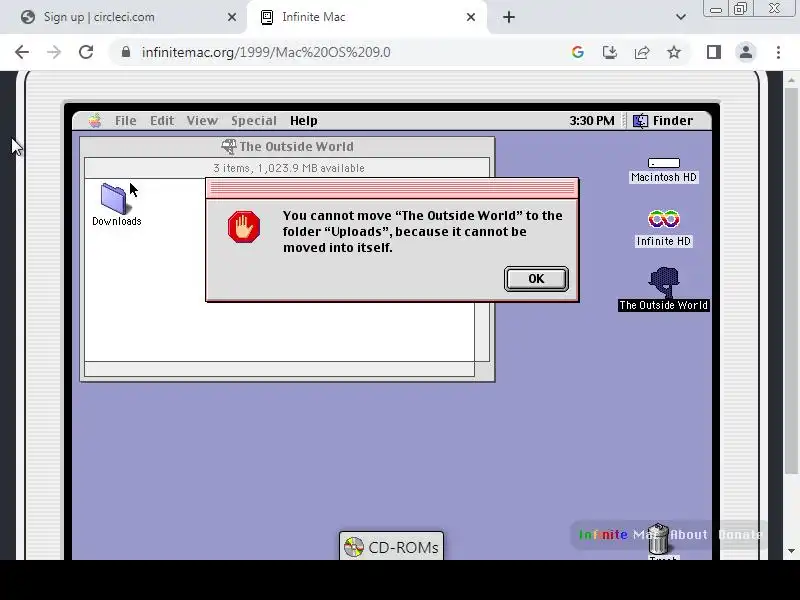
Task: Click the red stop-hand alert icon
Action: tap(244, 227)
